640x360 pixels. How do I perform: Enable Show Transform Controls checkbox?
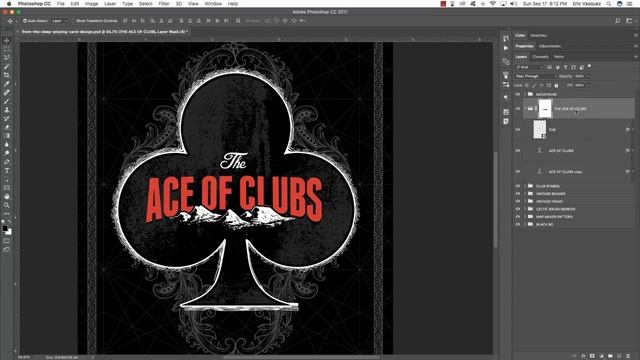click(74, 21)
